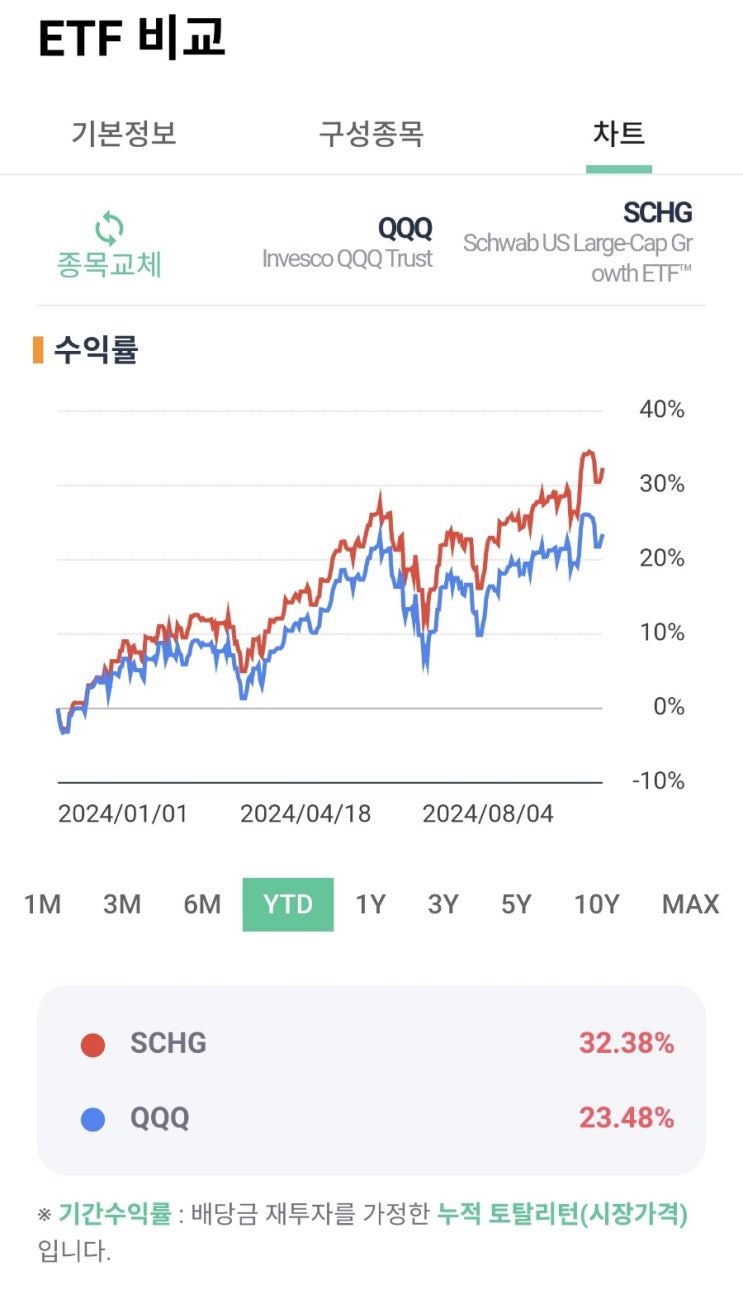Click the blue QQQ legend dot
Viewport: 743px width, 1304px height.
93,1119
